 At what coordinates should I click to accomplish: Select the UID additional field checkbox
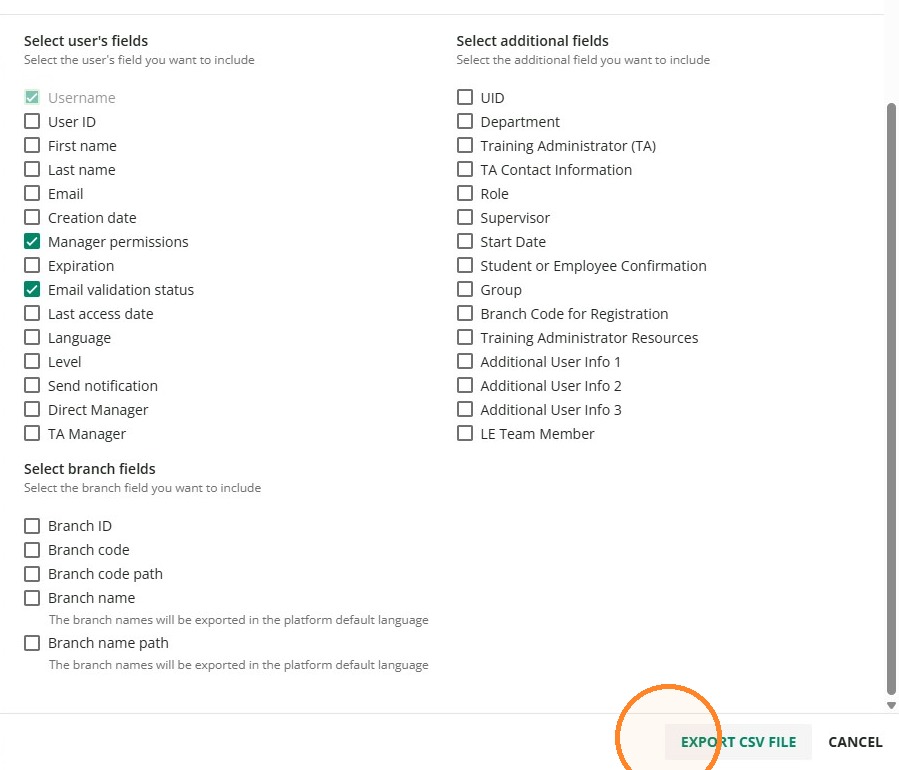[465, 97]
